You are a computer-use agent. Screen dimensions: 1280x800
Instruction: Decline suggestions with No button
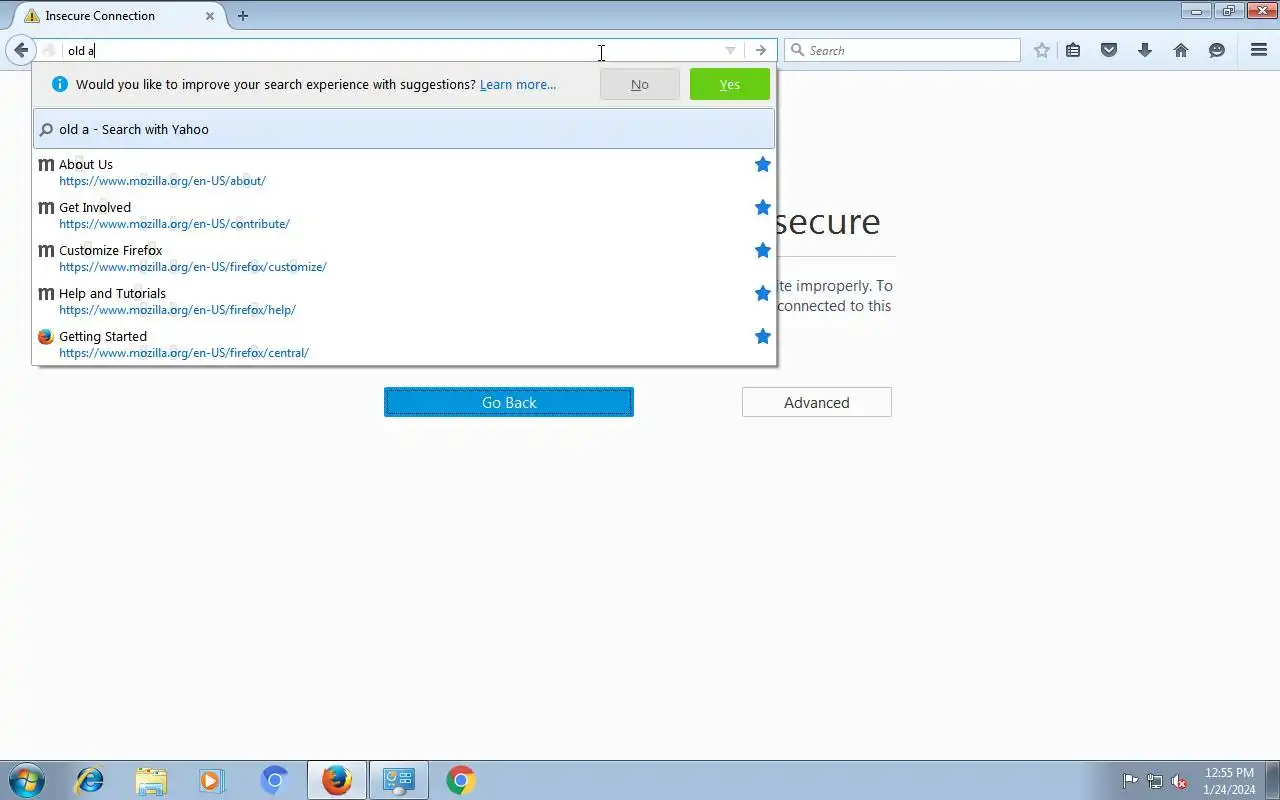pos(640,85)
